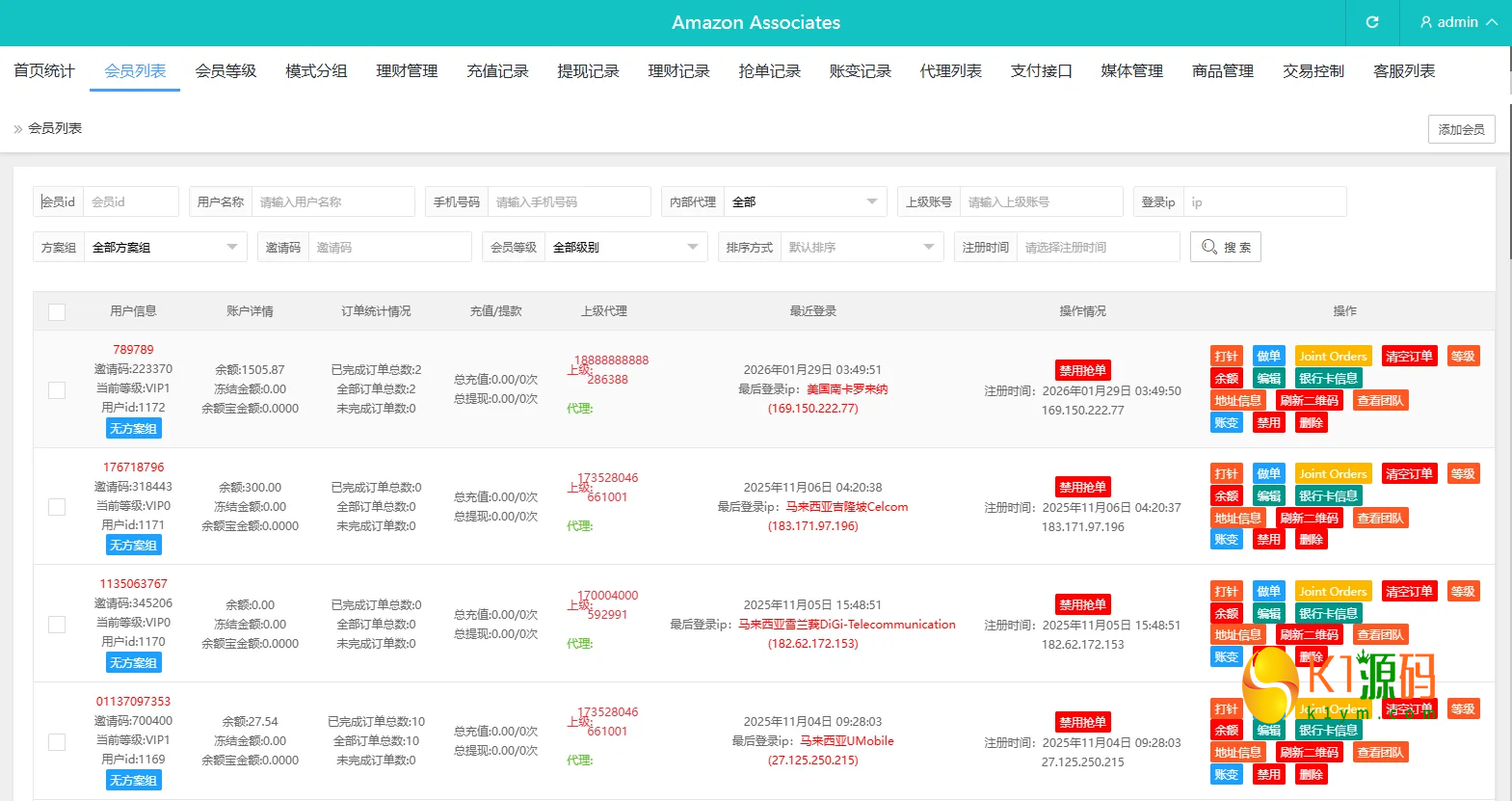
Task: Check the row for user 789789
Action: click(57, 389)
